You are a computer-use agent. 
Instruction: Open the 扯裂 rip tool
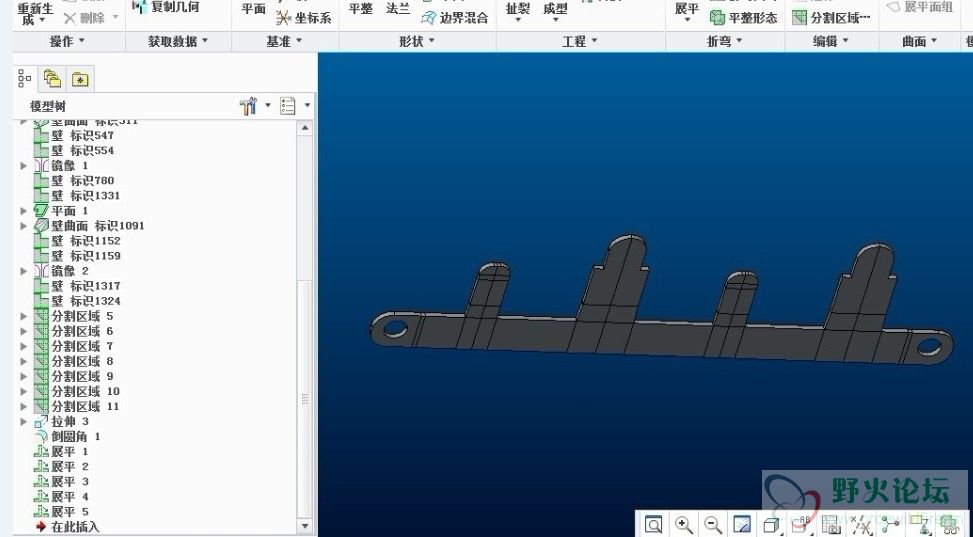click(518, 12)
